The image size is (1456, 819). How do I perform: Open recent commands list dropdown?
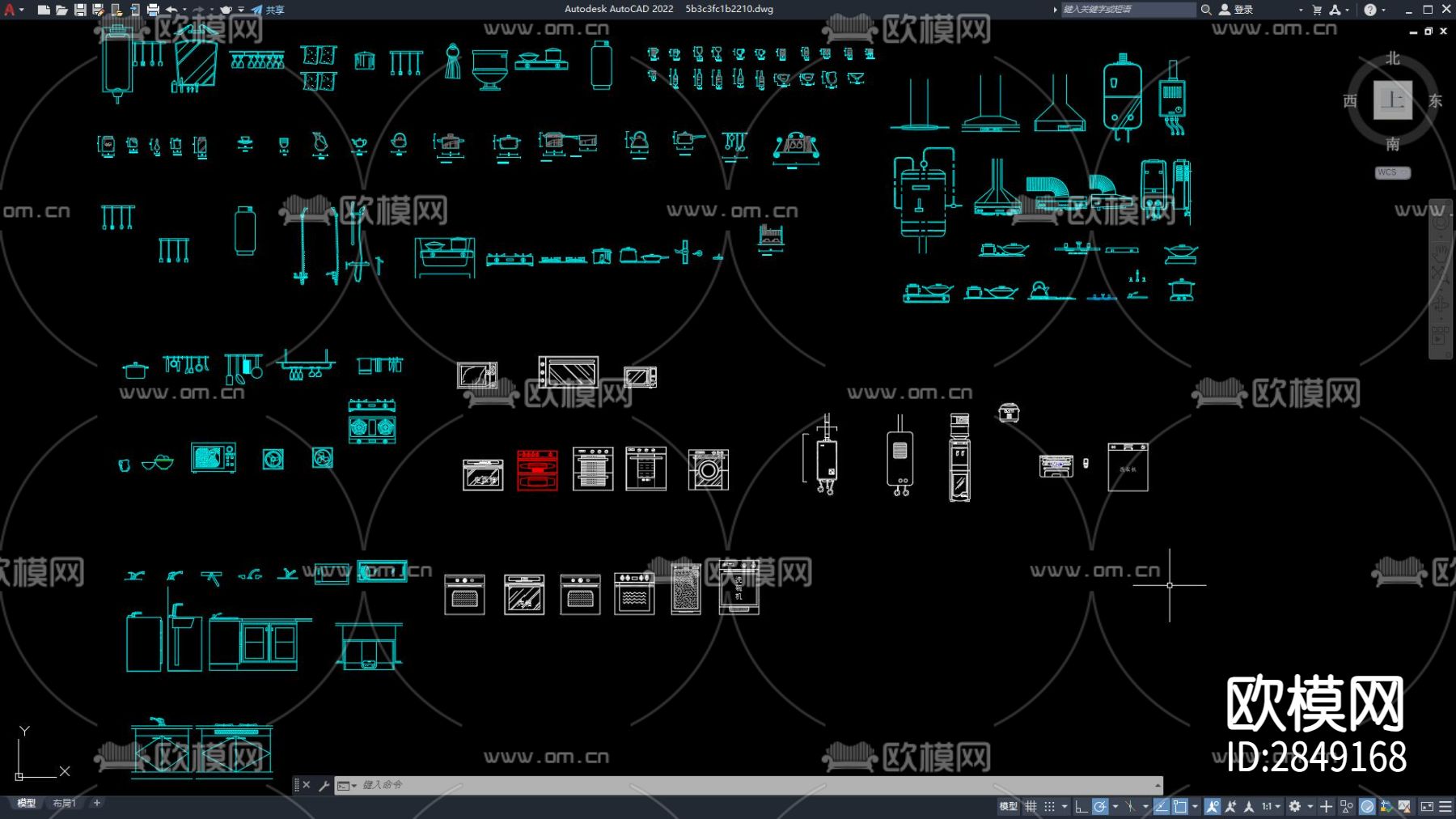coord(347,785)
